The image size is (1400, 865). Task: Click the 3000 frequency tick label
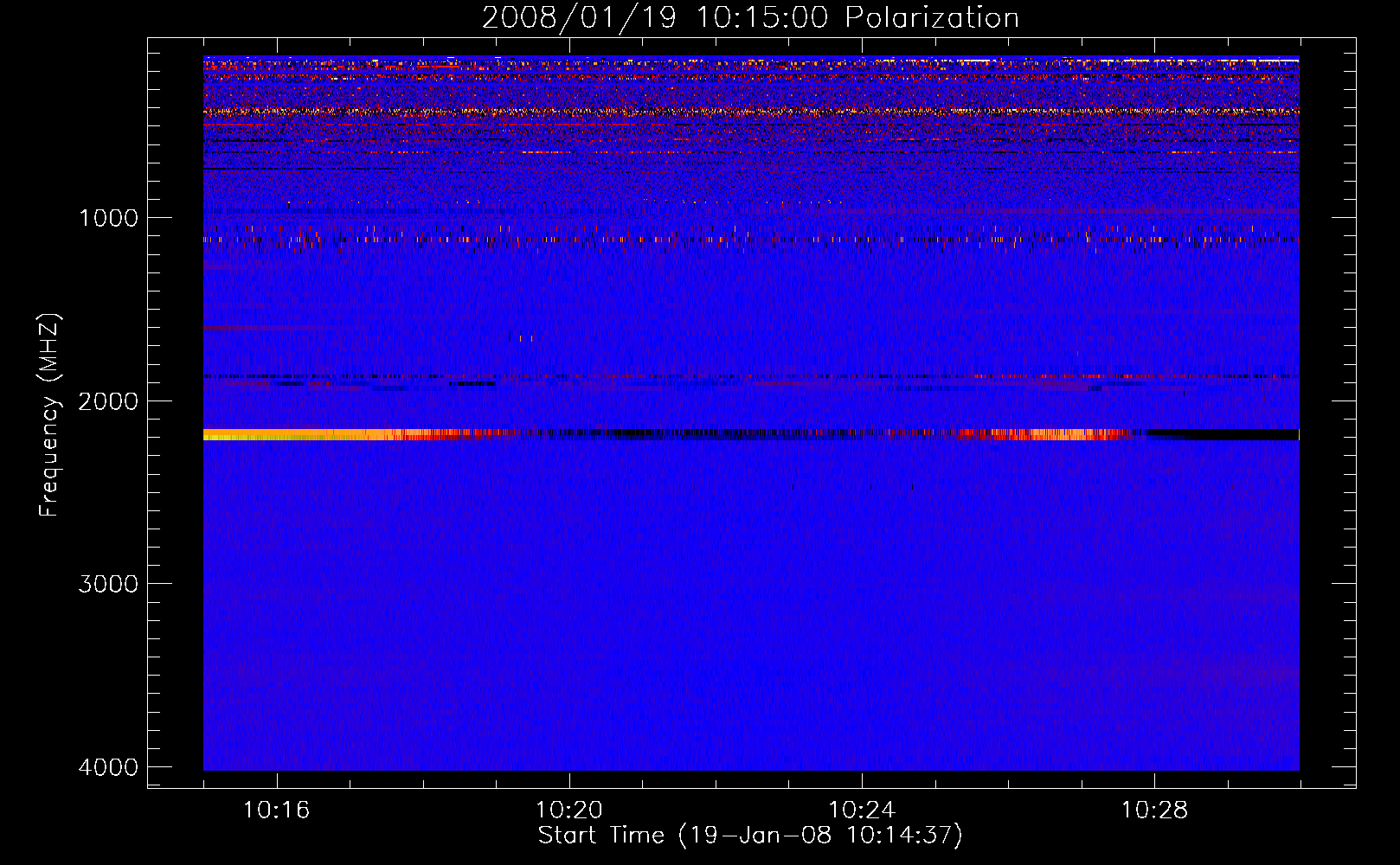pos(108,584)
